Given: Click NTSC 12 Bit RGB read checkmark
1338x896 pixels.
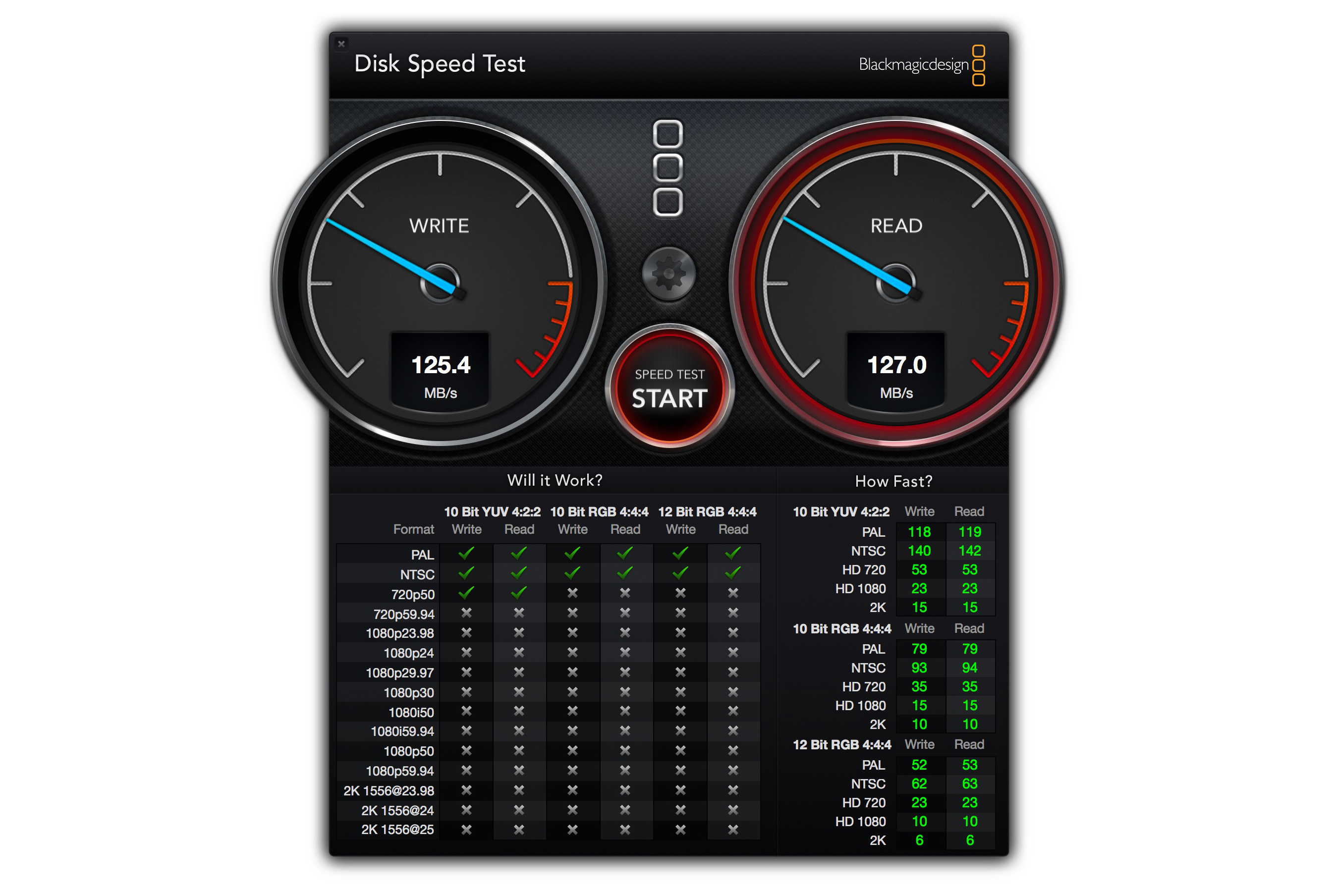Looking at the screenshot, I should point(733,572).
